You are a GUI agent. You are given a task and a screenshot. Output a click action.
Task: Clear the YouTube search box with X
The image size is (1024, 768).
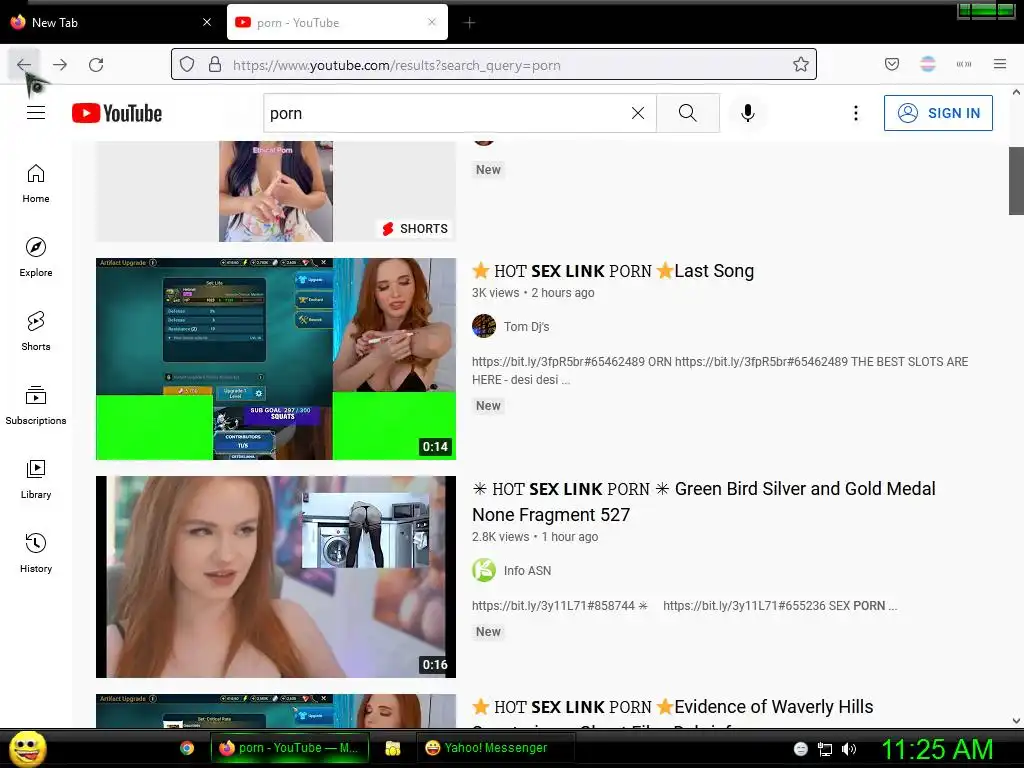click(638, 113)
